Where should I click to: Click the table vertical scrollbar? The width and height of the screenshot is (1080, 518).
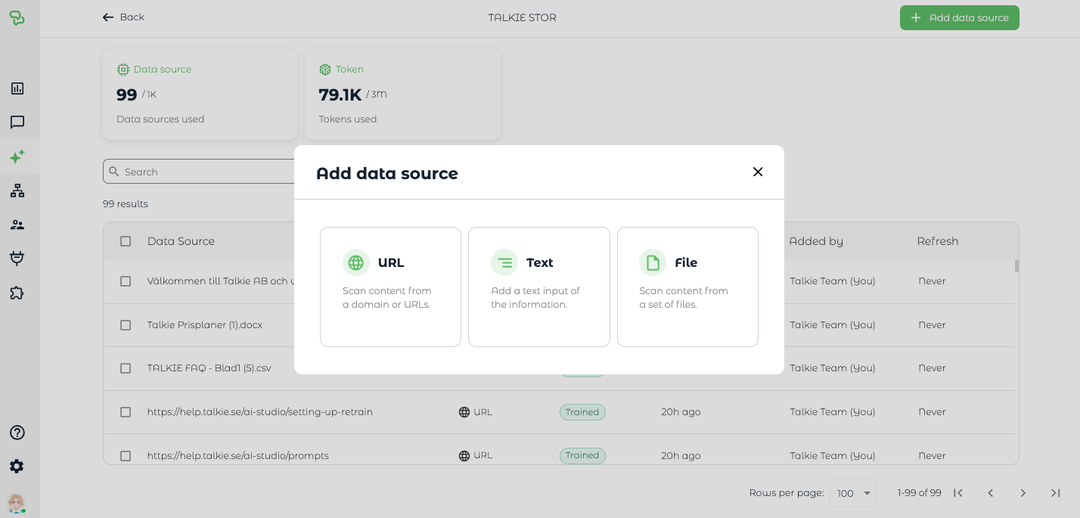click(x=1017, y=266)
